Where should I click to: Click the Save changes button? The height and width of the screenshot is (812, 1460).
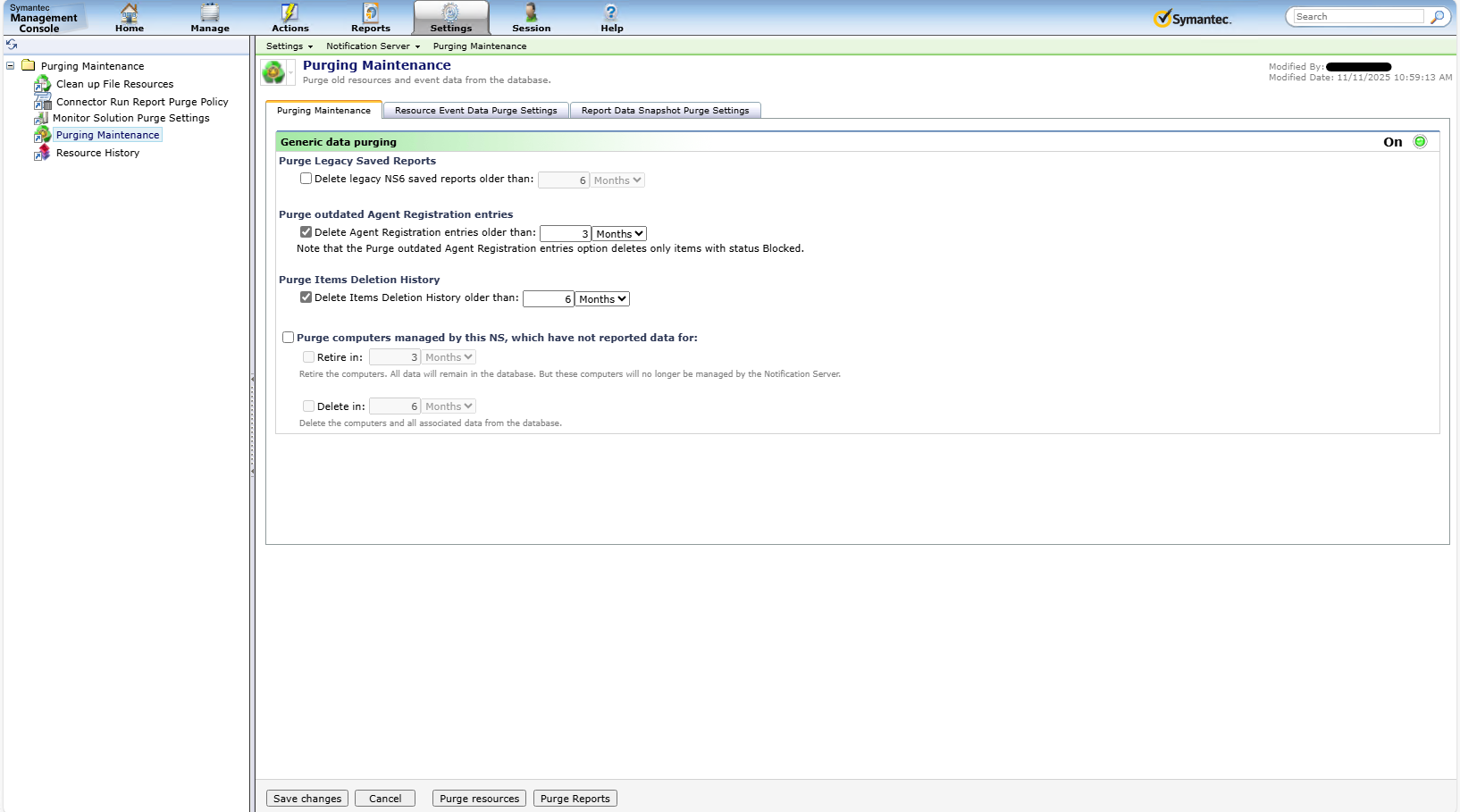coord(306,798)
